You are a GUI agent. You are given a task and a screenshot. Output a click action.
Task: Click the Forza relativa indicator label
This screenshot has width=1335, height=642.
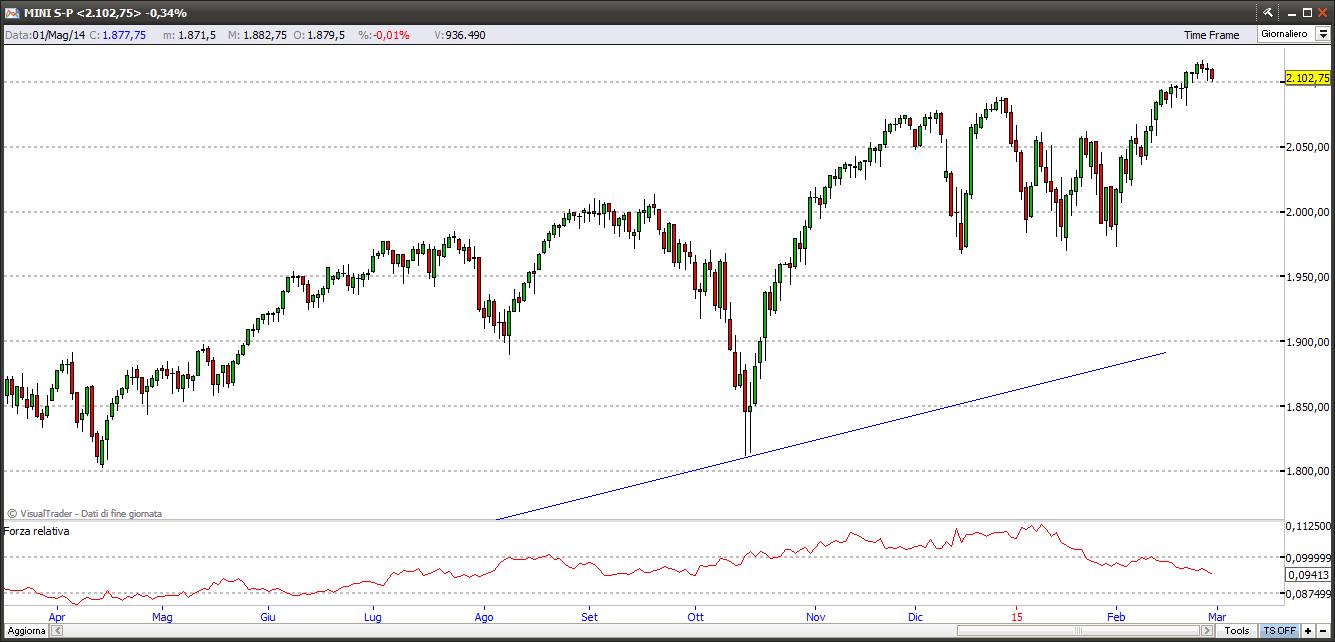point(37,531)
